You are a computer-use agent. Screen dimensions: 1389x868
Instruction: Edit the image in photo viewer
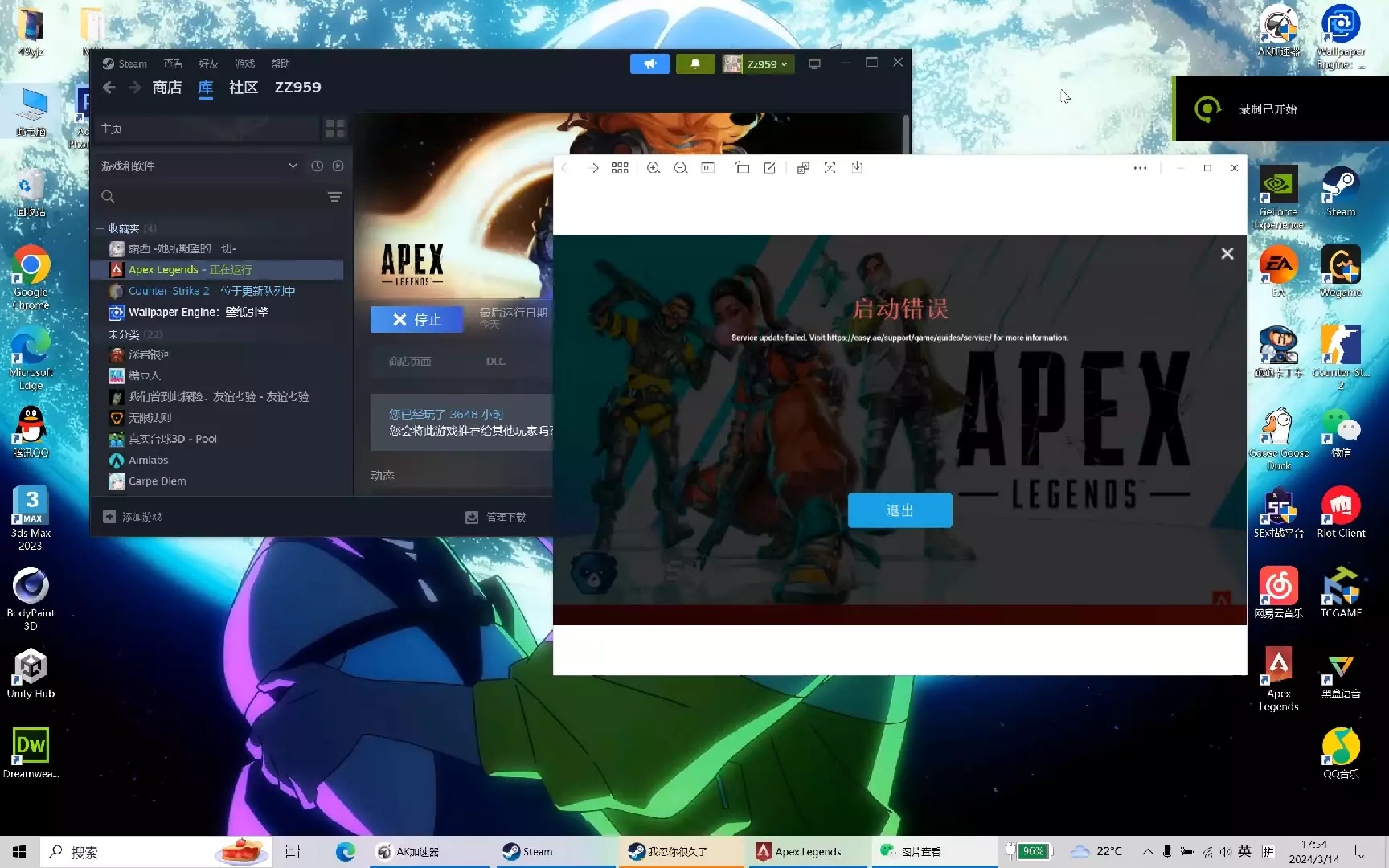769,168
